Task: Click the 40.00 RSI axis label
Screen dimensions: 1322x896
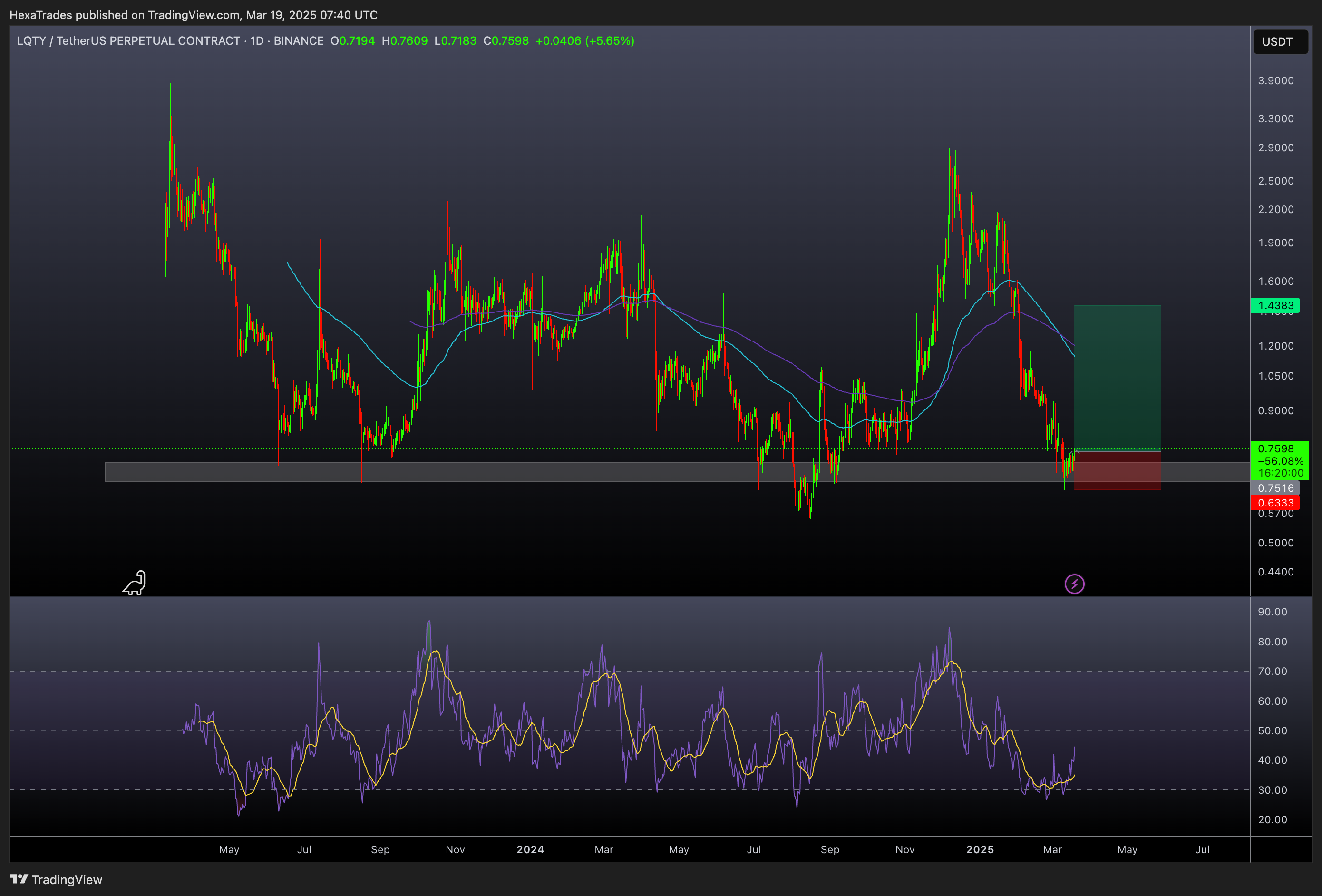Action: 1272,760
